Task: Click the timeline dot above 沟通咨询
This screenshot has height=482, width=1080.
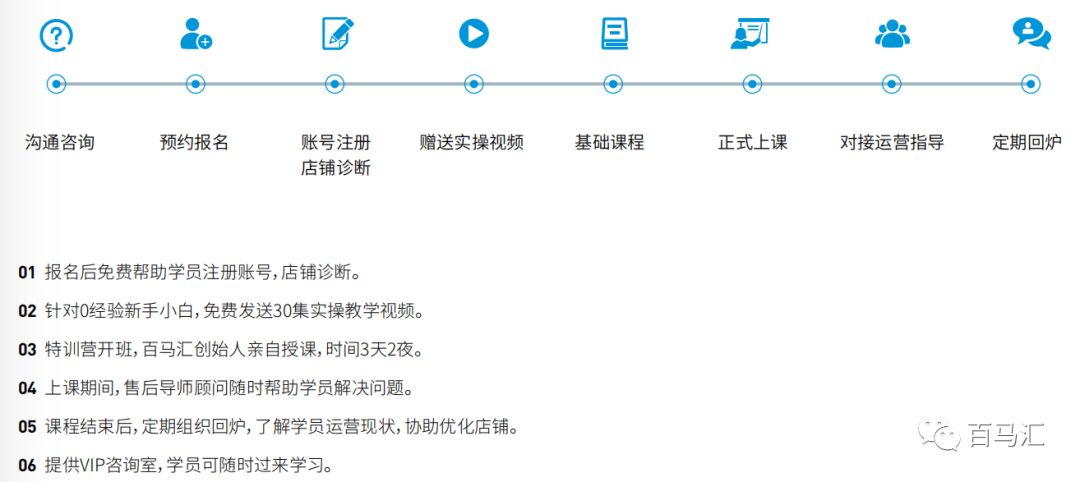Action: pyautogui.click(x=57, y=85)
